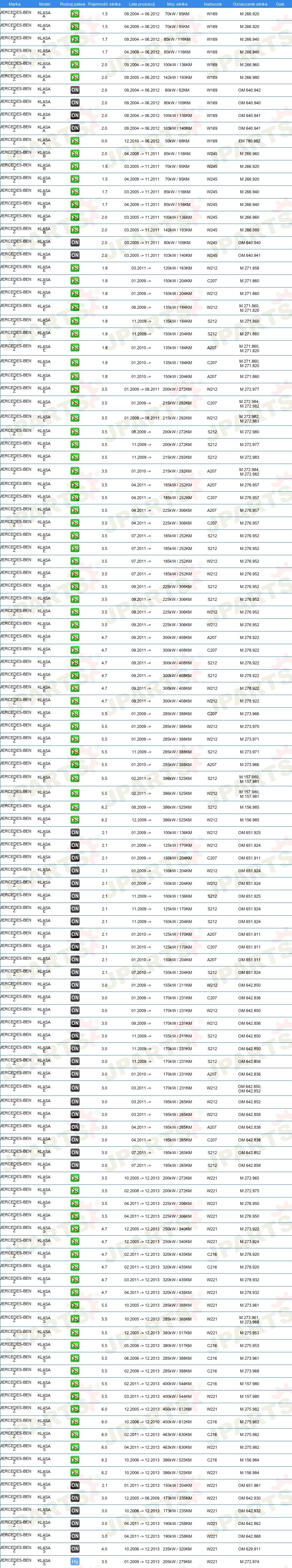Click the power value 60kW / 82KM

tap(177, 90)
